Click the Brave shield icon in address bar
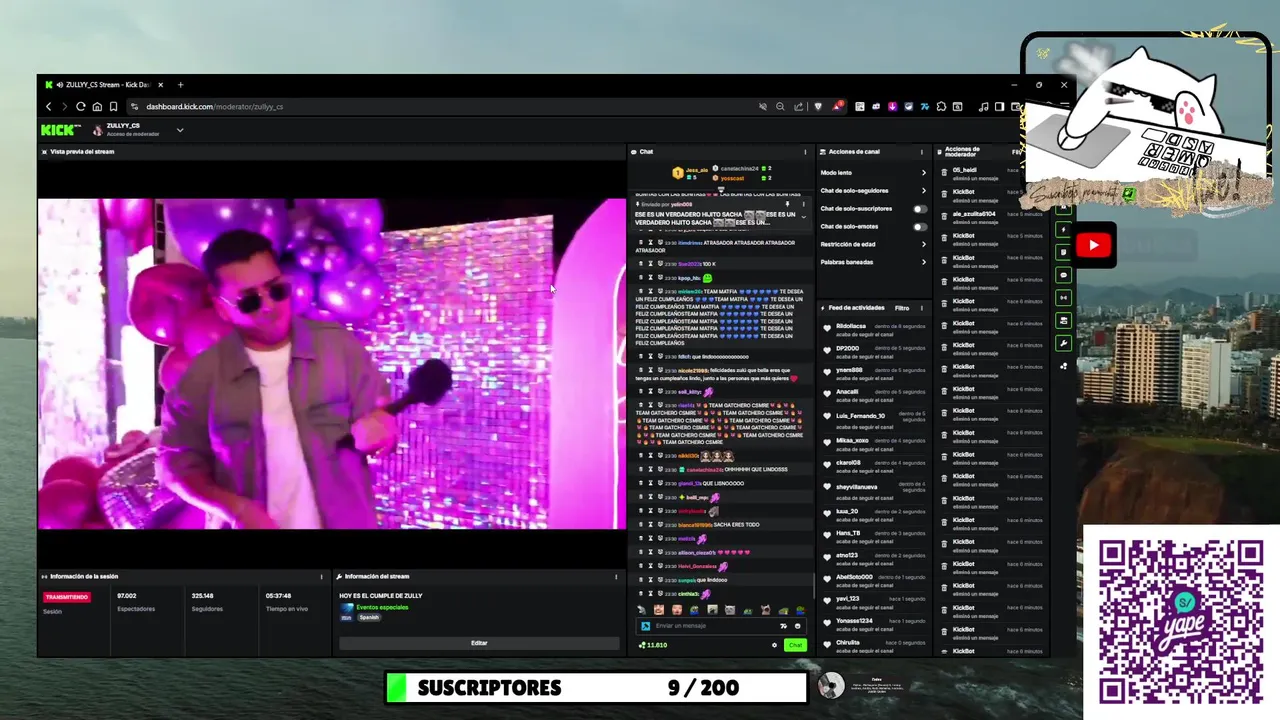Screen dimensions: 1280x720 pyautogui.click(x=818, y=107)
